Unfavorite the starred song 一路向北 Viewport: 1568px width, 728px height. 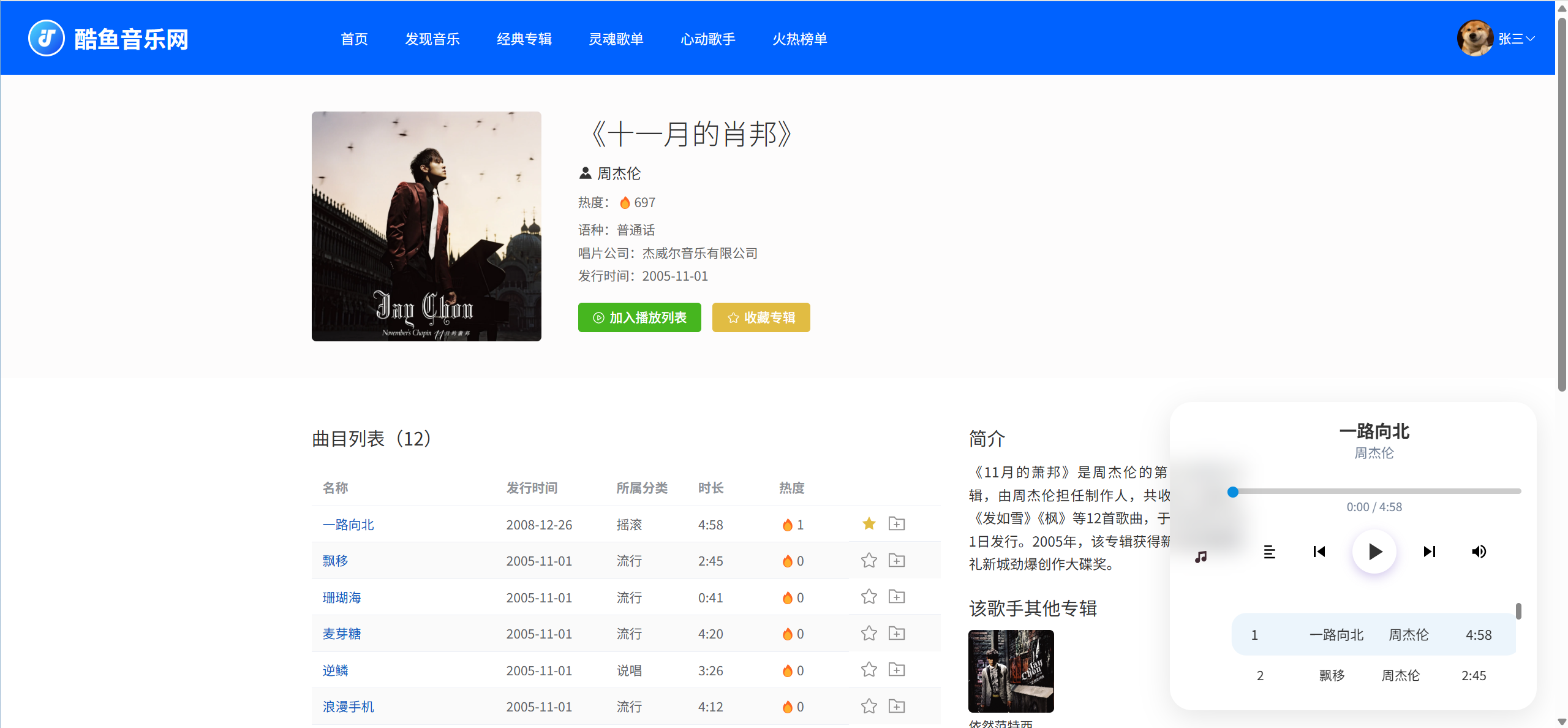pos(869,524)
